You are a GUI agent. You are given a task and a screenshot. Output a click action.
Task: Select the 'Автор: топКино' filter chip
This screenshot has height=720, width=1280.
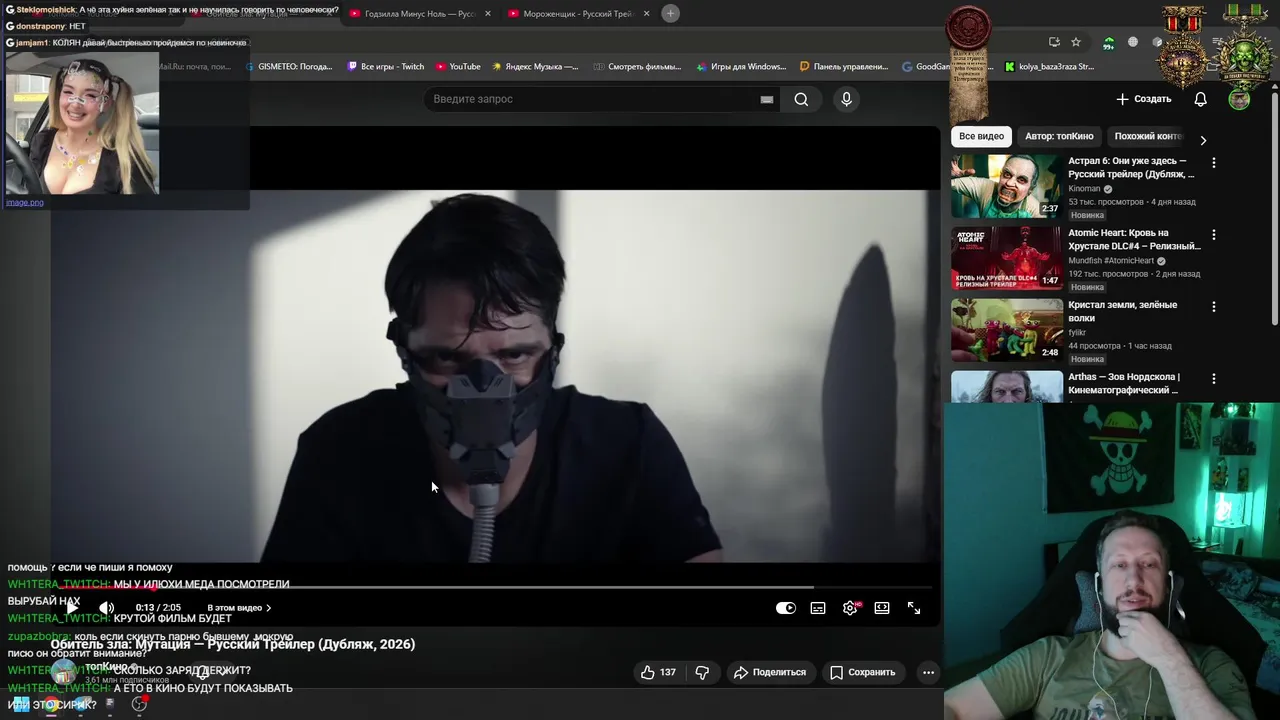coord(1059,136)
